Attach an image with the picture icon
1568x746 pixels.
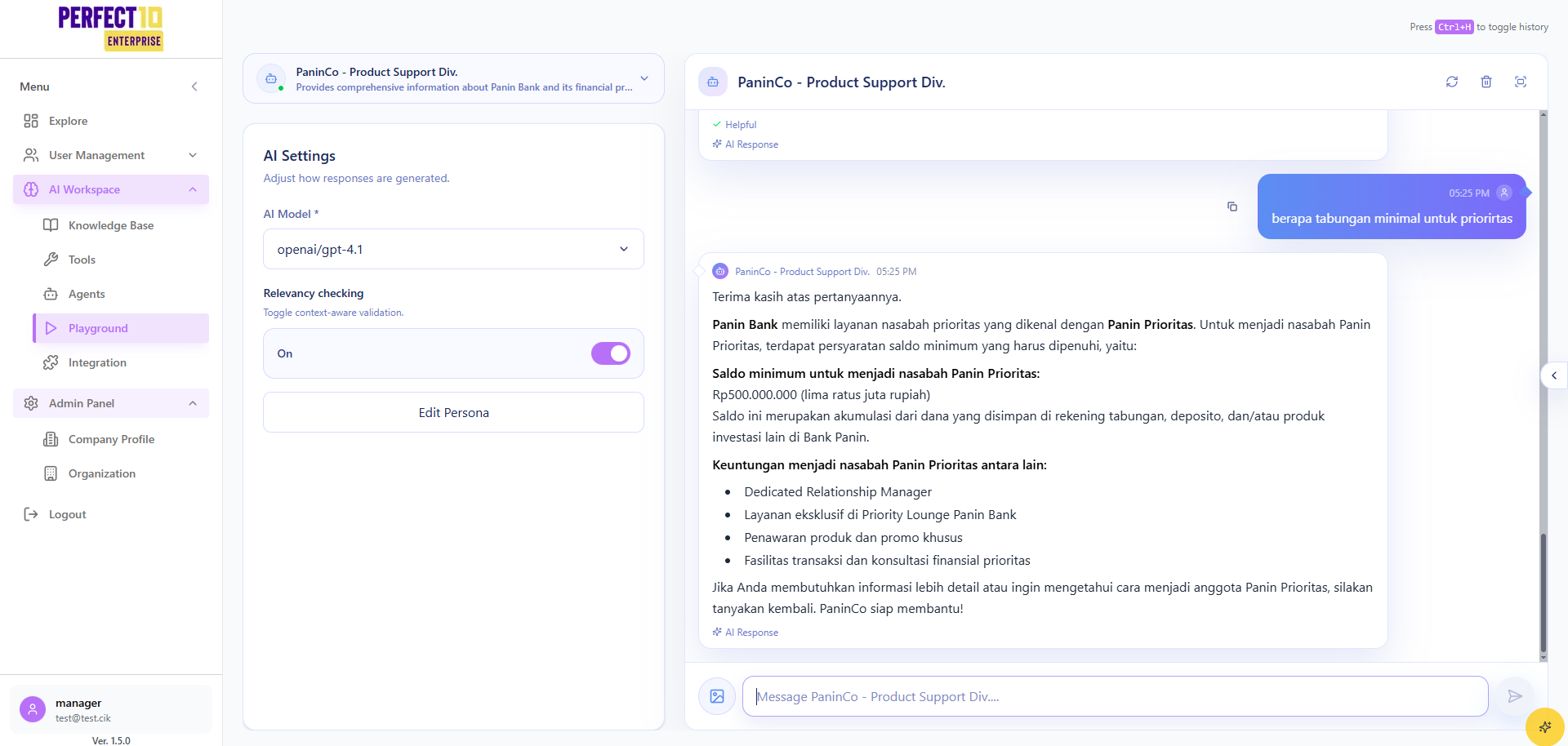pyautogui.click(x=717, y=696)
